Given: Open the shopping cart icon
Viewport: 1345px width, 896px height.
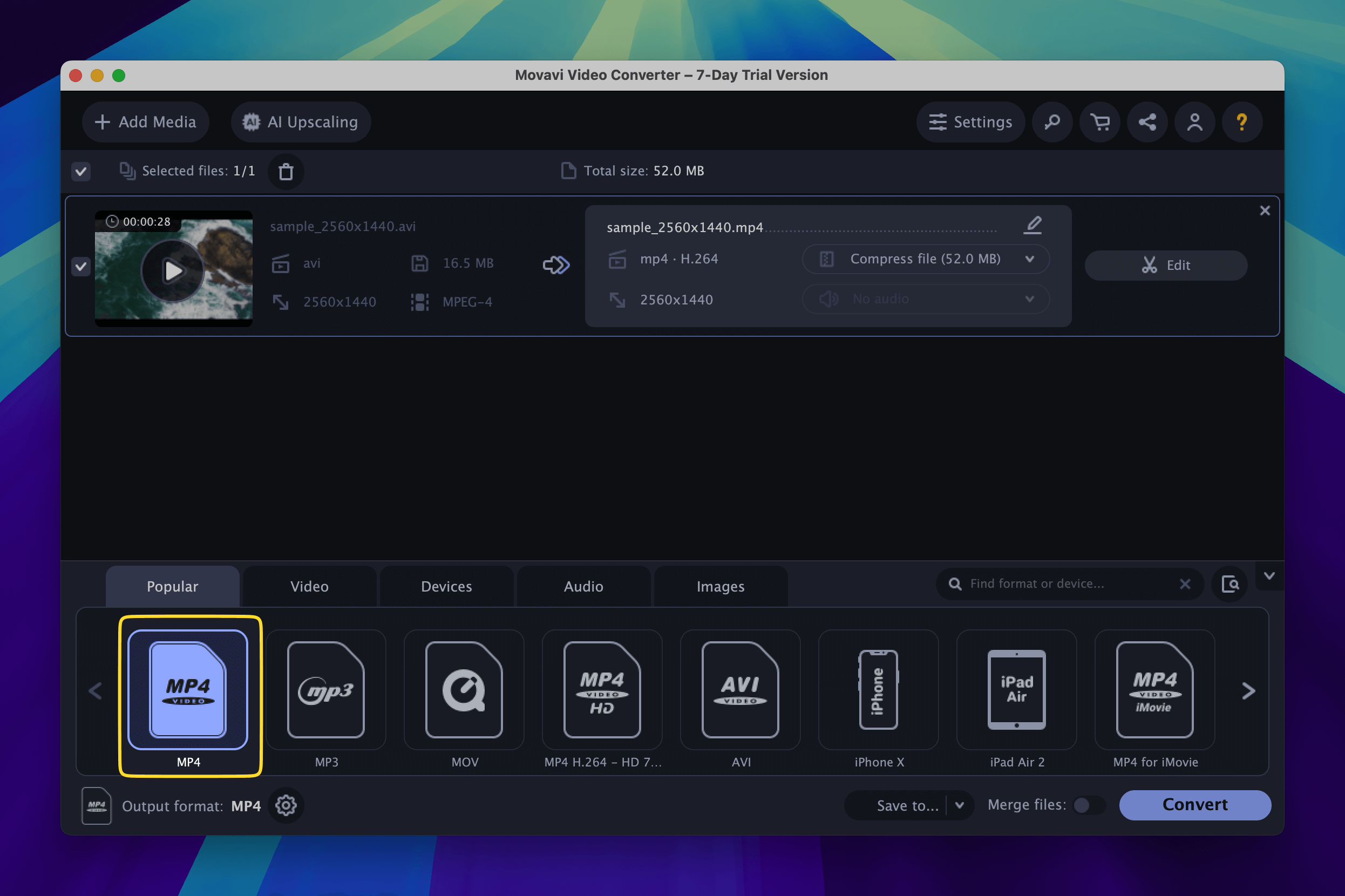Looking at the screenshot, I should tap(1099, 121).
